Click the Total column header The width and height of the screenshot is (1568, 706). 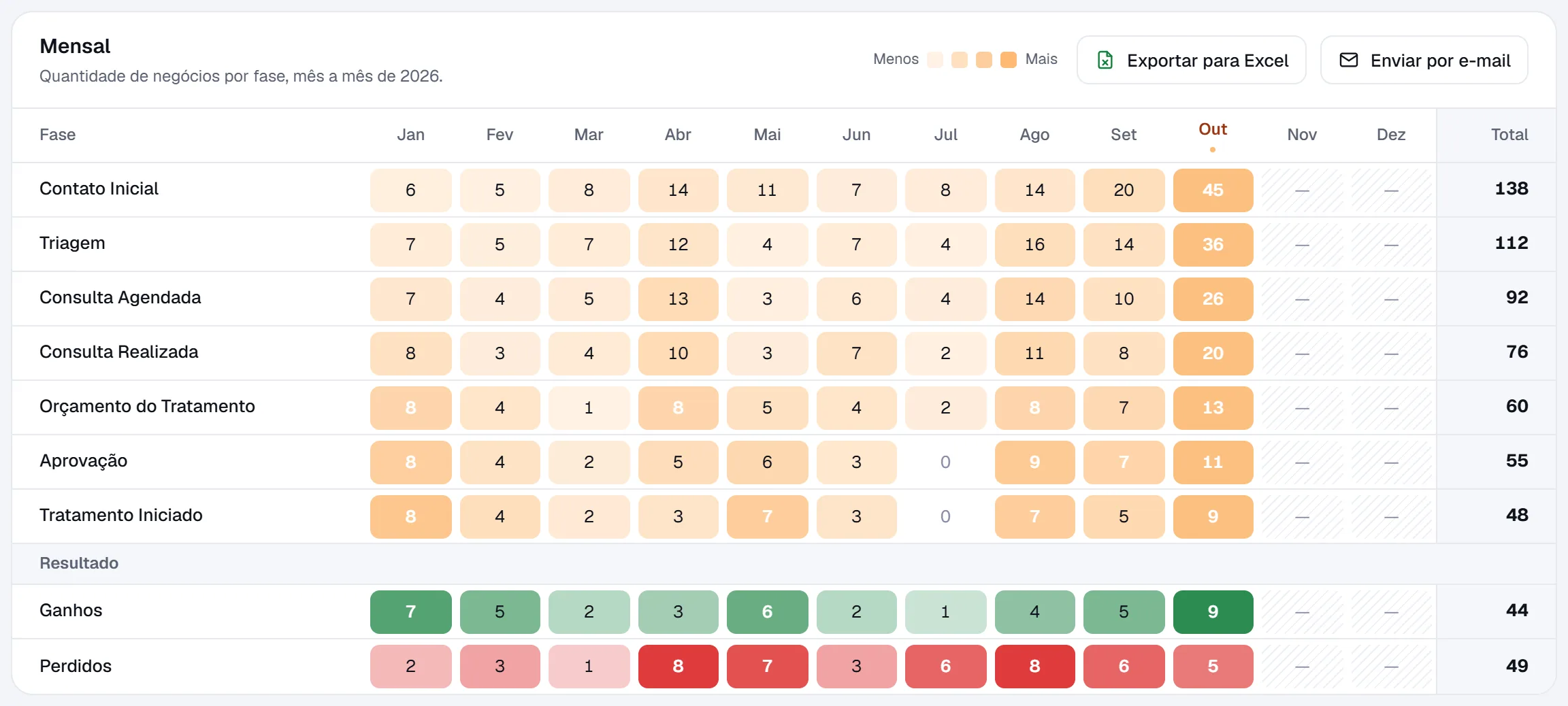pyautogui.click(x=1509, y=135)
